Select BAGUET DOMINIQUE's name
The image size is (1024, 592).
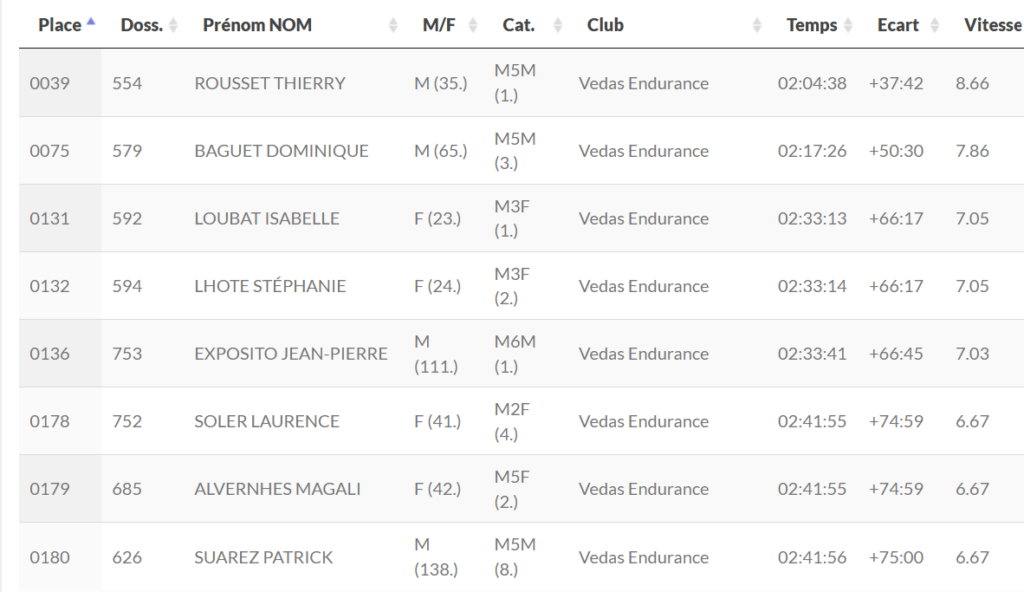tap(281, 151)
